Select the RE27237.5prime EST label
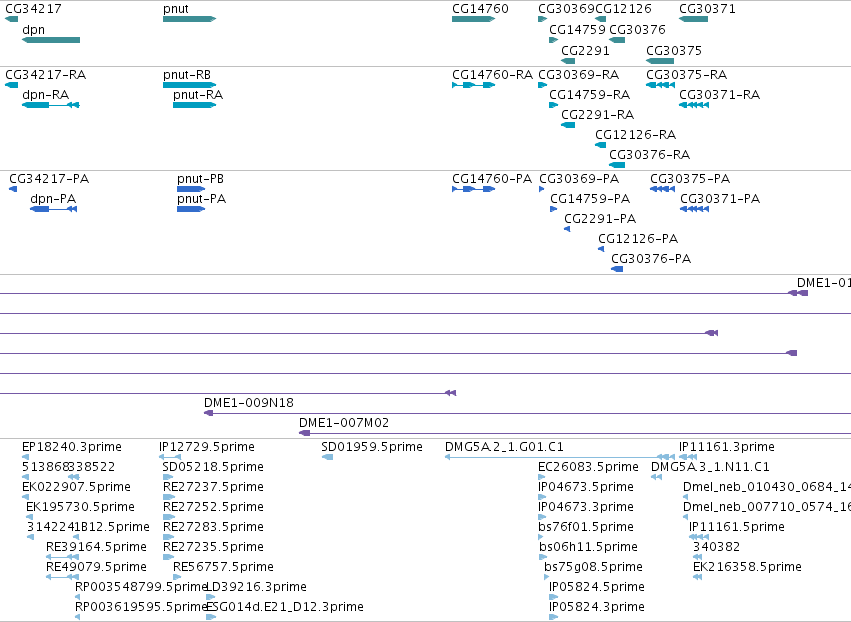This screenshot has height=622, width=851. (x=213, y=487)
